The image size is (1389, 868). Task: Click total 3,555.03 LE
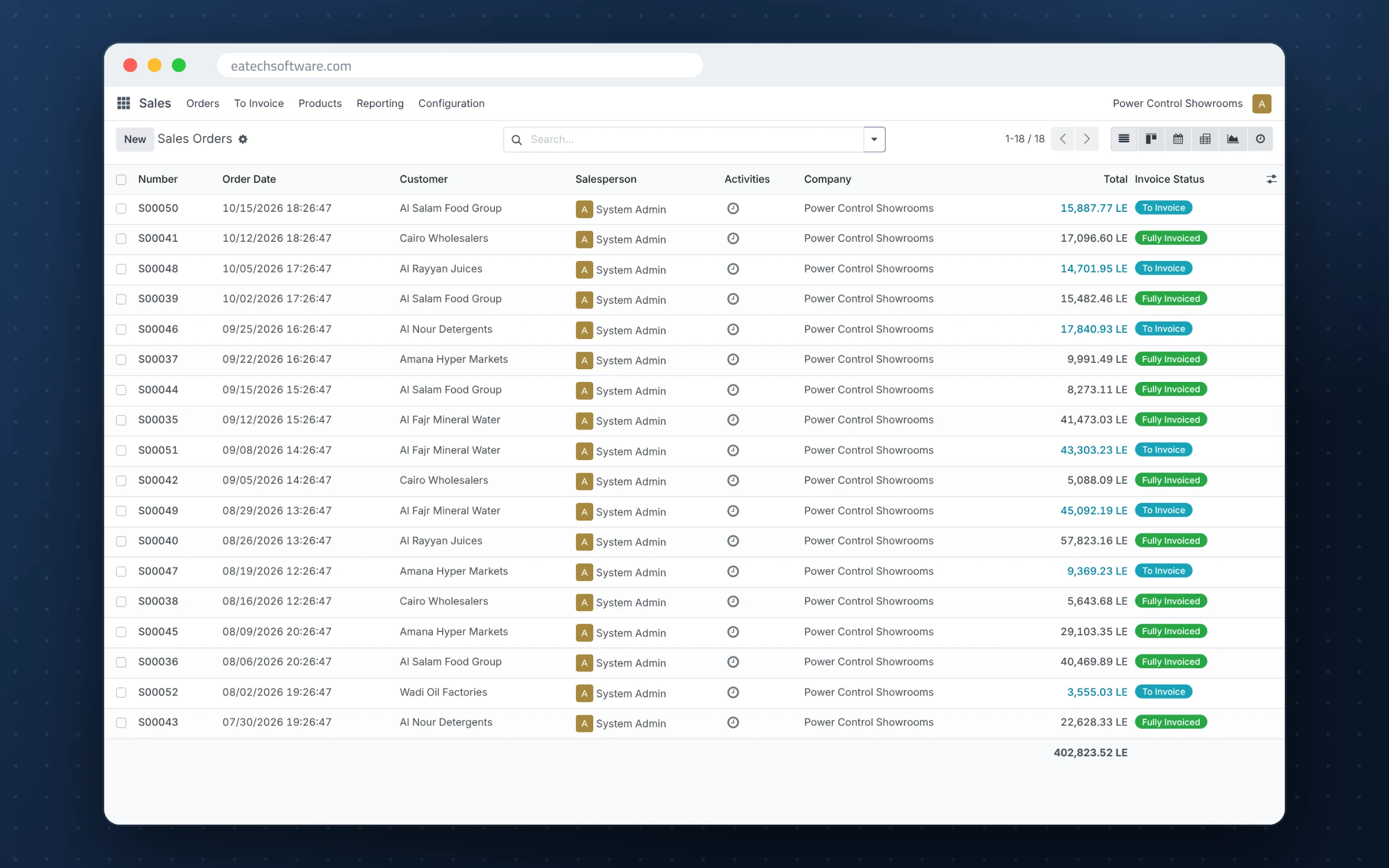pyautogui.click(x=1097, y=692)
